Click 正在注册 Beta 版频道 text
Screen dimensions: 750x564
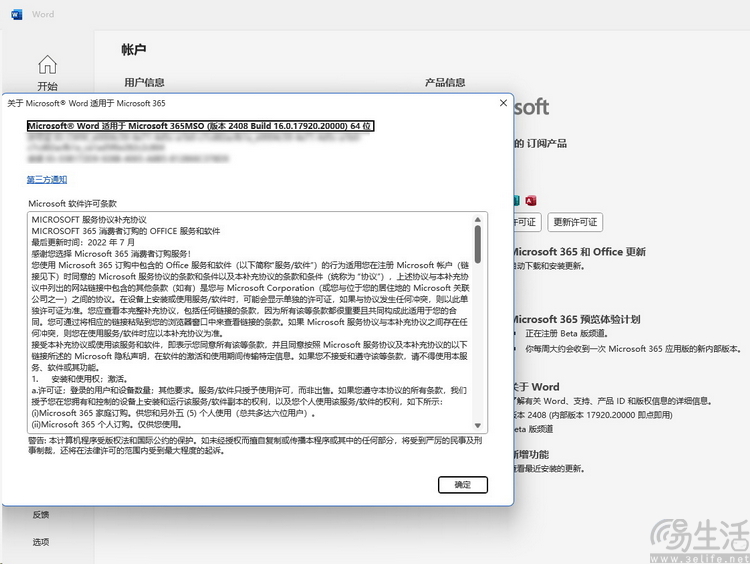[x=566, y=333]
